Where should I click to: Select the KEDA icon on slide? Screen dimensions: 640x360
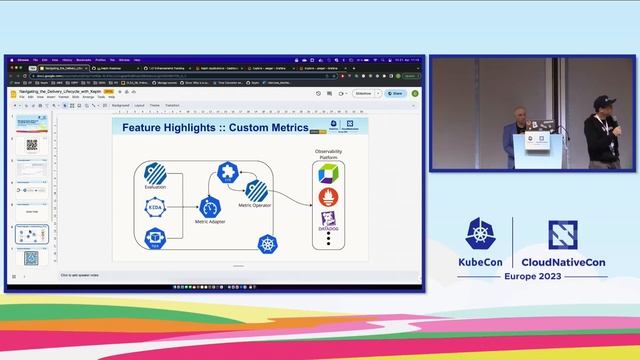tap(155, 207)
